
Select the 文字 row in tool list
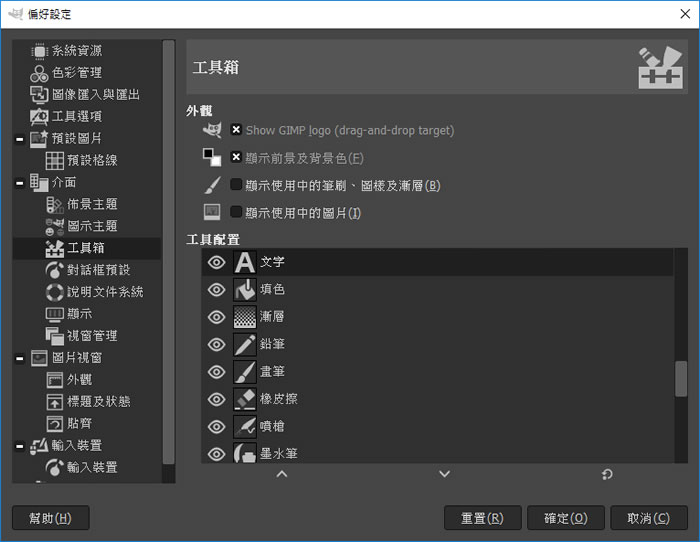pyautogui.click(x=438, y=262)
